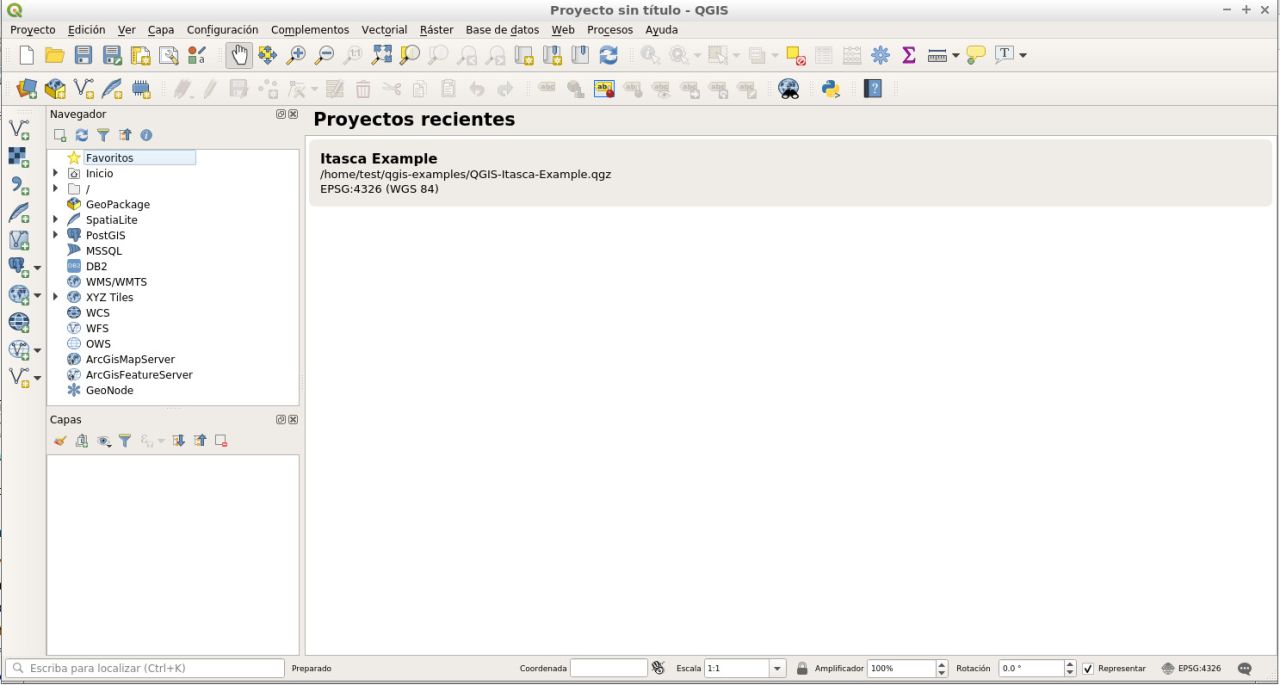
Task: Create a new blank project
Action: 27,55
